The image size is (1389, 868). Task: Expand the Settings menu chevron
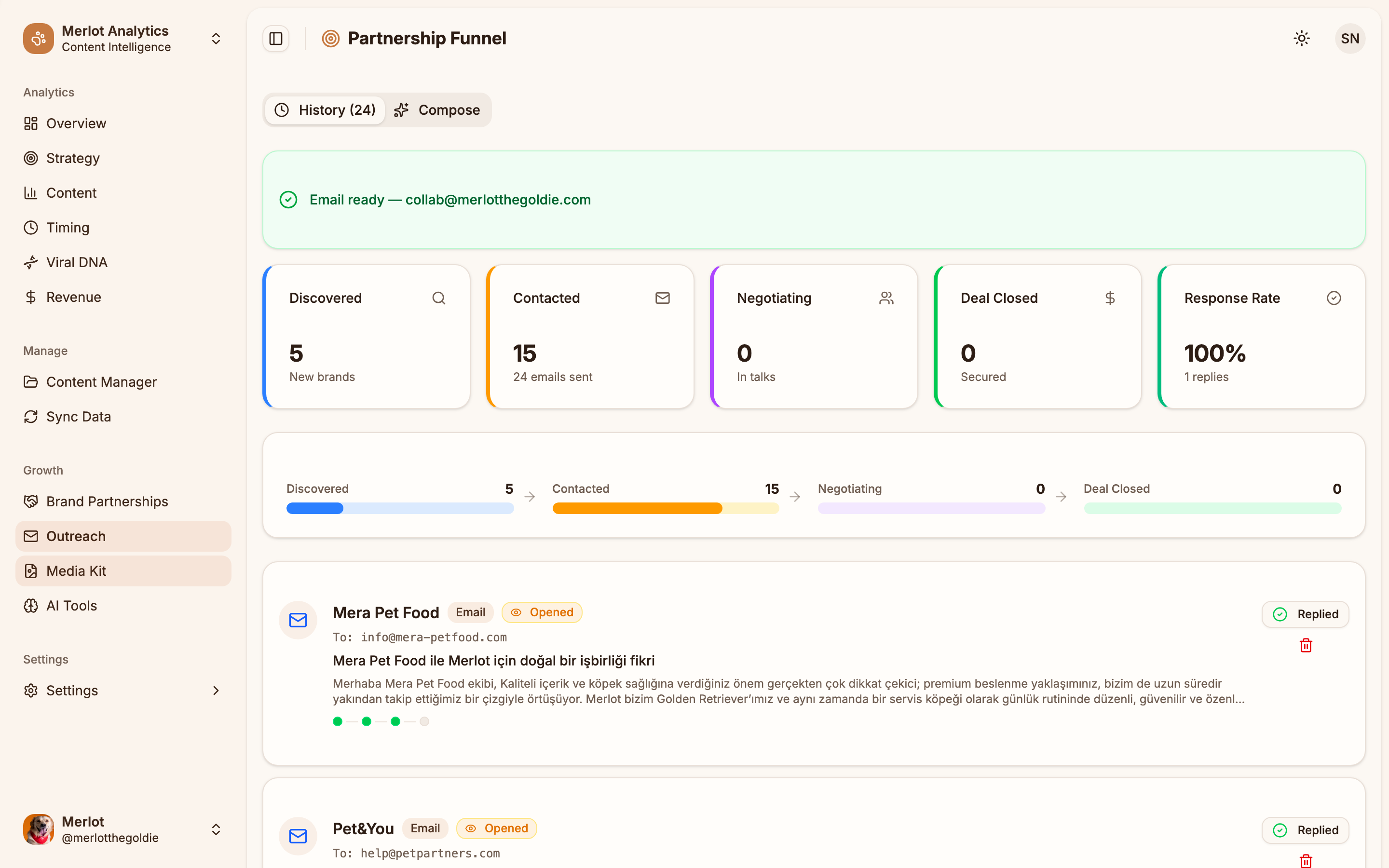[216, 690]
